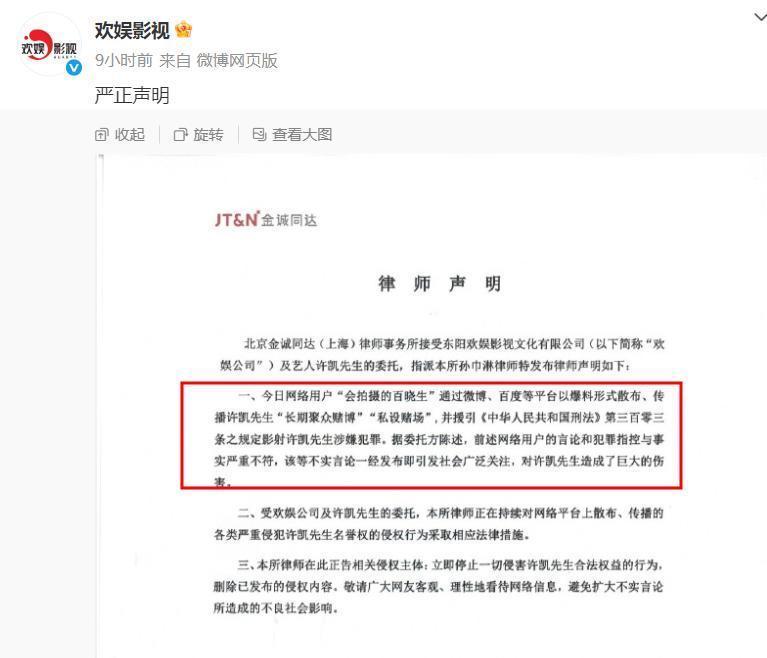Click the 严正声明 post text

tap(132, 95)
